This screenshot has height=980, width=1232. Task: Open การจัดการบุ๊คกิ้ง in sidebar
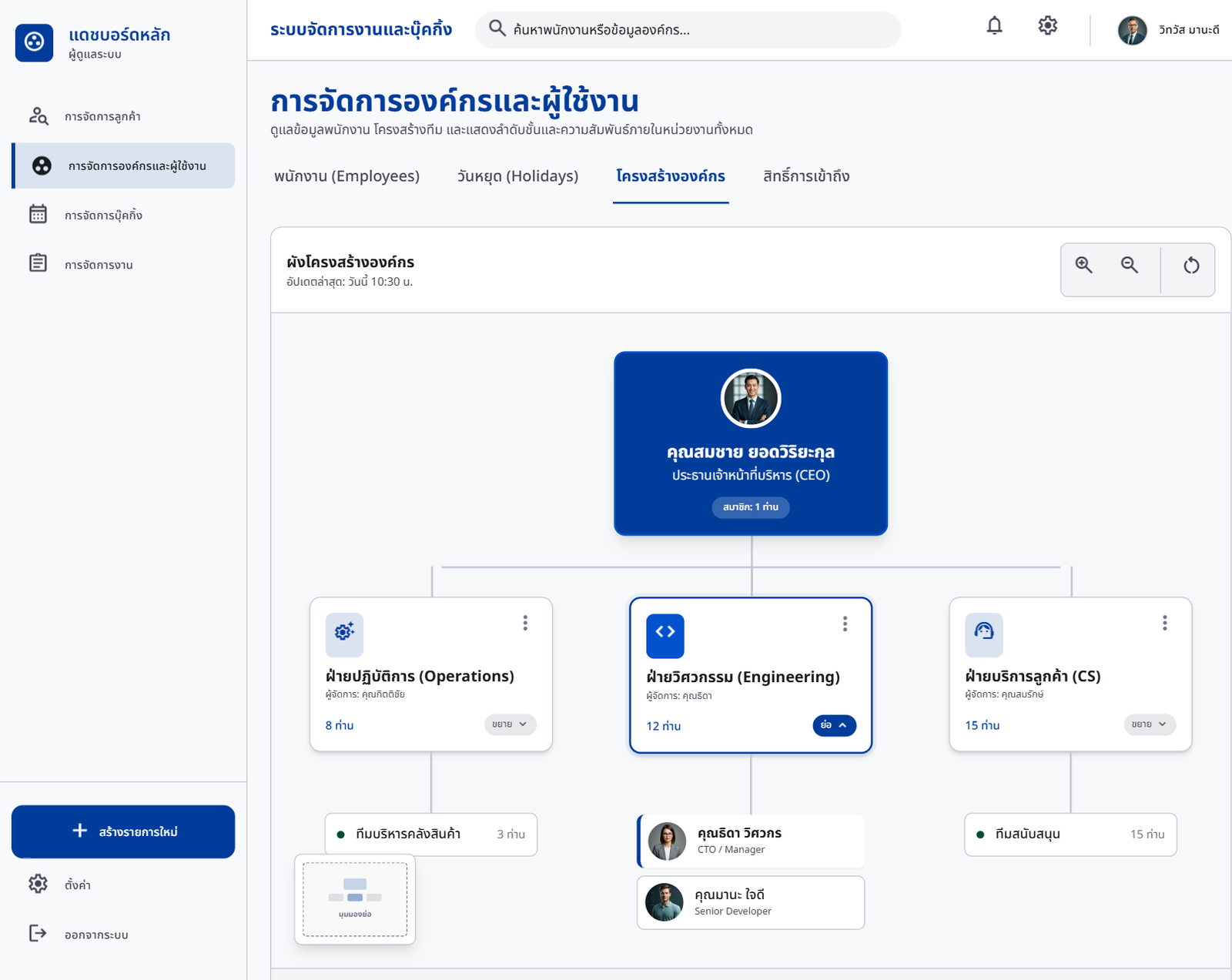click(123, 215)
